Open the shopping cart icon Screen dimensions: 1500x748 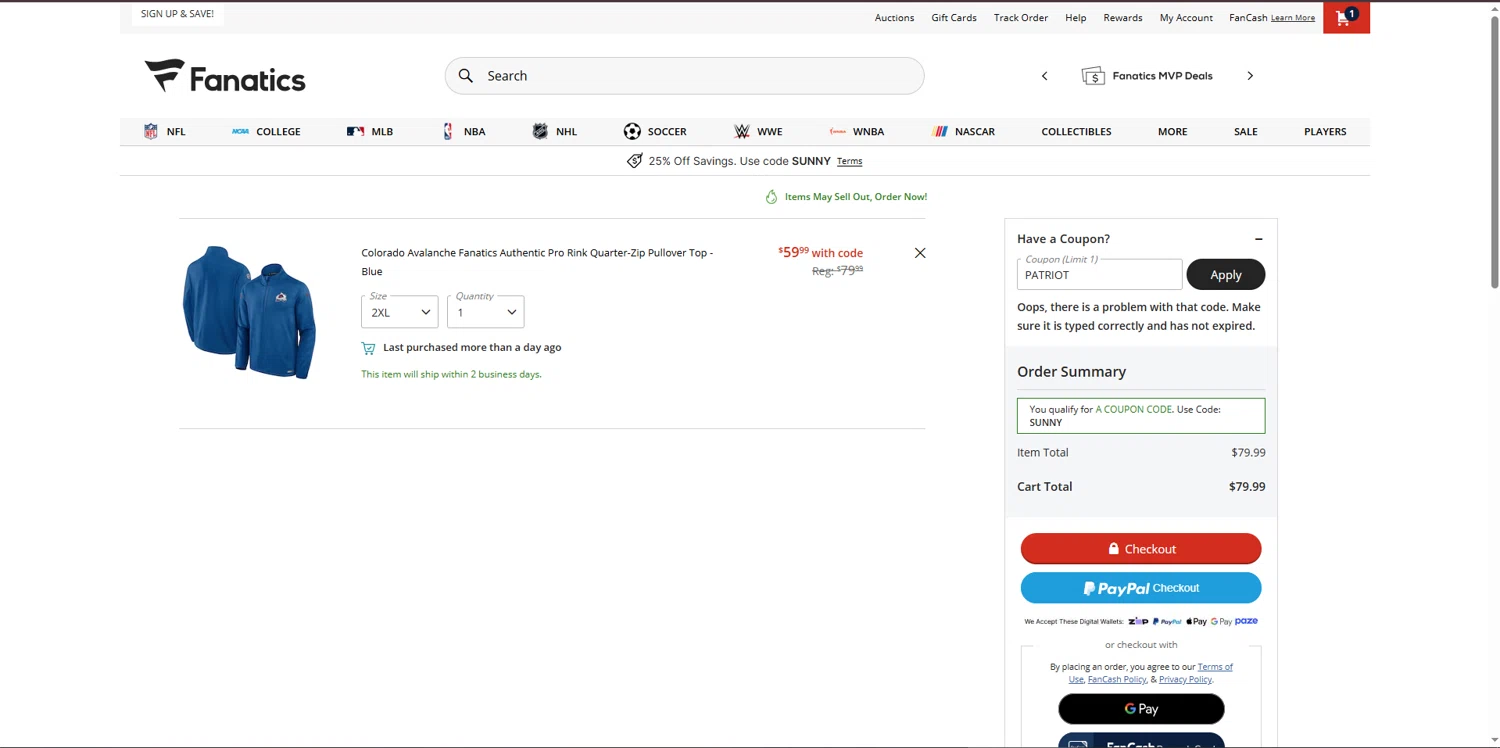click(1346, 17)
